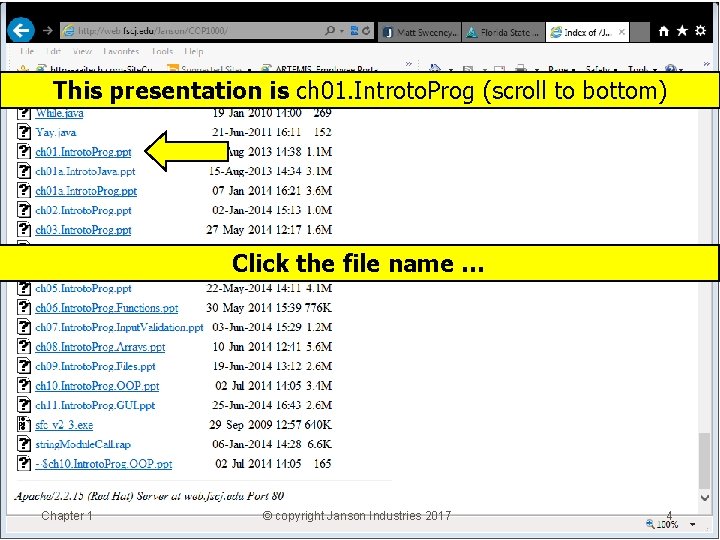The height and width of the screenshot is (540, 720).
Task: Open the Tools menu
Action: click(162, 51)
